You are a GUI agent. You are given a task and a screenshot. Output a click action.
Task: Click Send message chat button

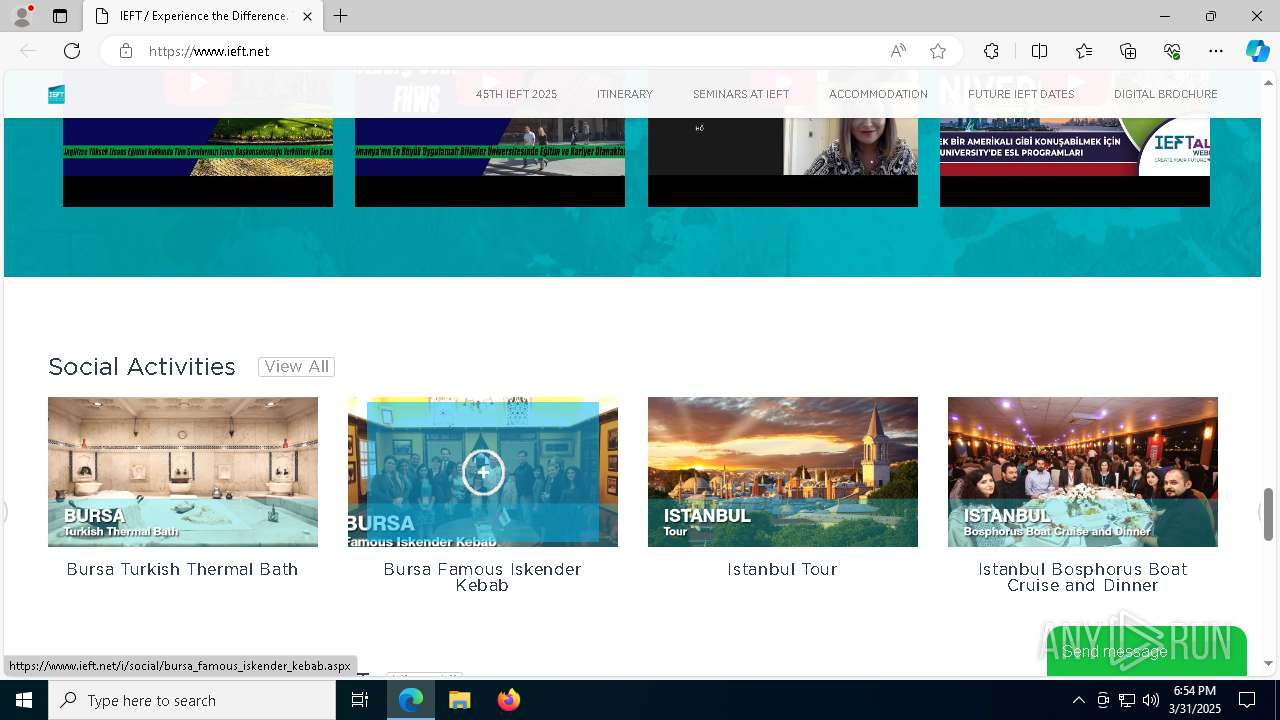coord(1146,651)
